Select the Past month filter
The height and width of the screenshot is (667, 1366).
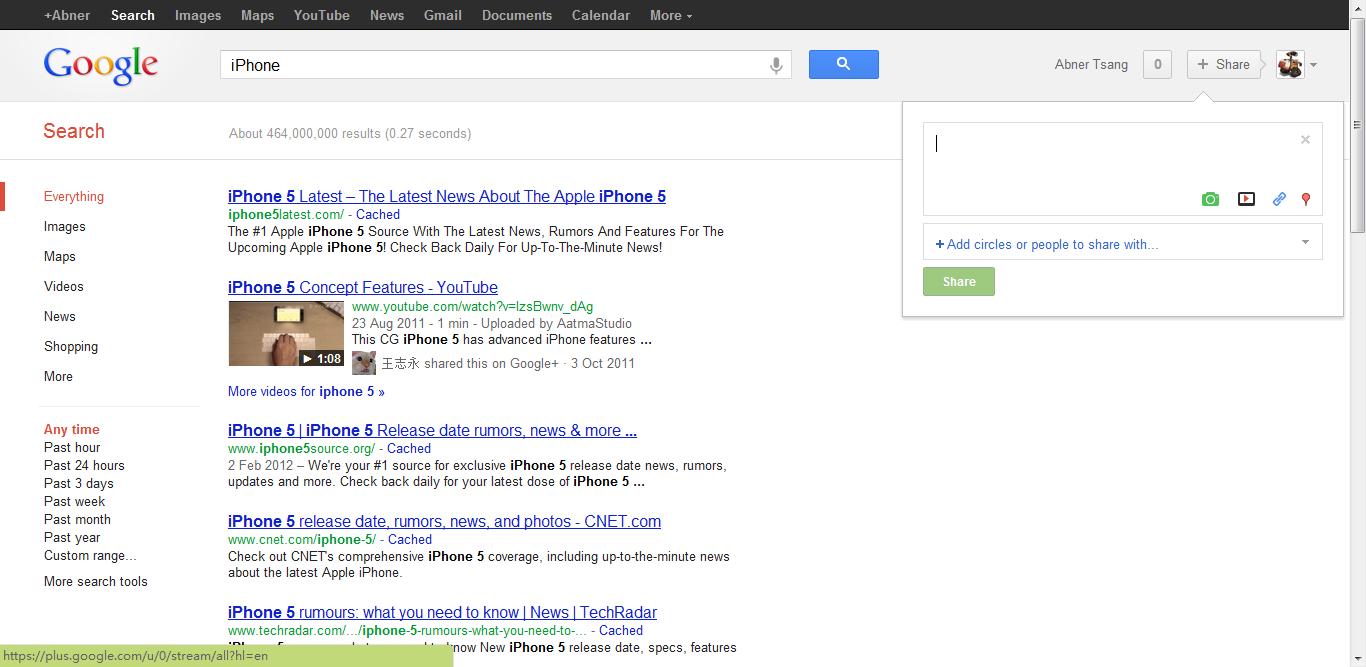[77, 519]
